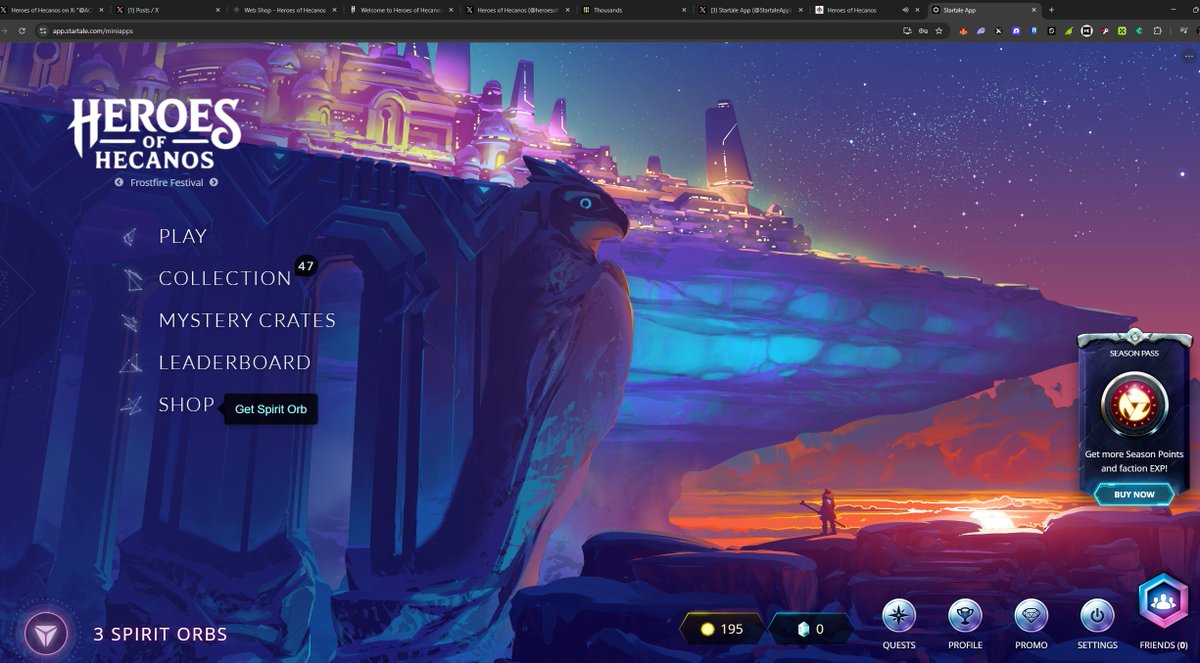Open the Promo diamond icon
Image resolution: width=1200 pixels, height=663 pixels.
pyautogui.click(x=1031, y=616)
